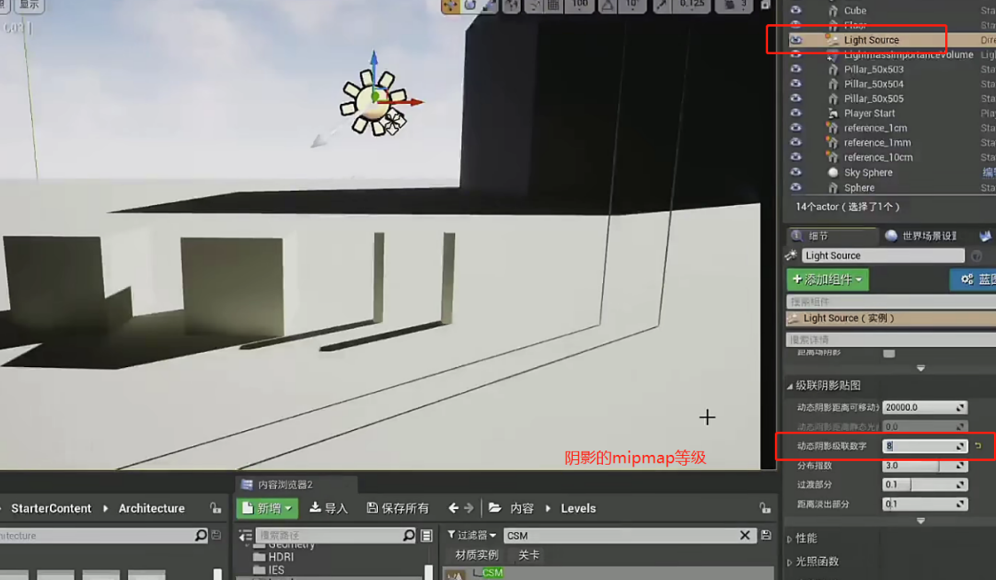Screen dimensions: 996x580
Task: Open the 过滤器 filters dropdown
Action: click(472, 536)
